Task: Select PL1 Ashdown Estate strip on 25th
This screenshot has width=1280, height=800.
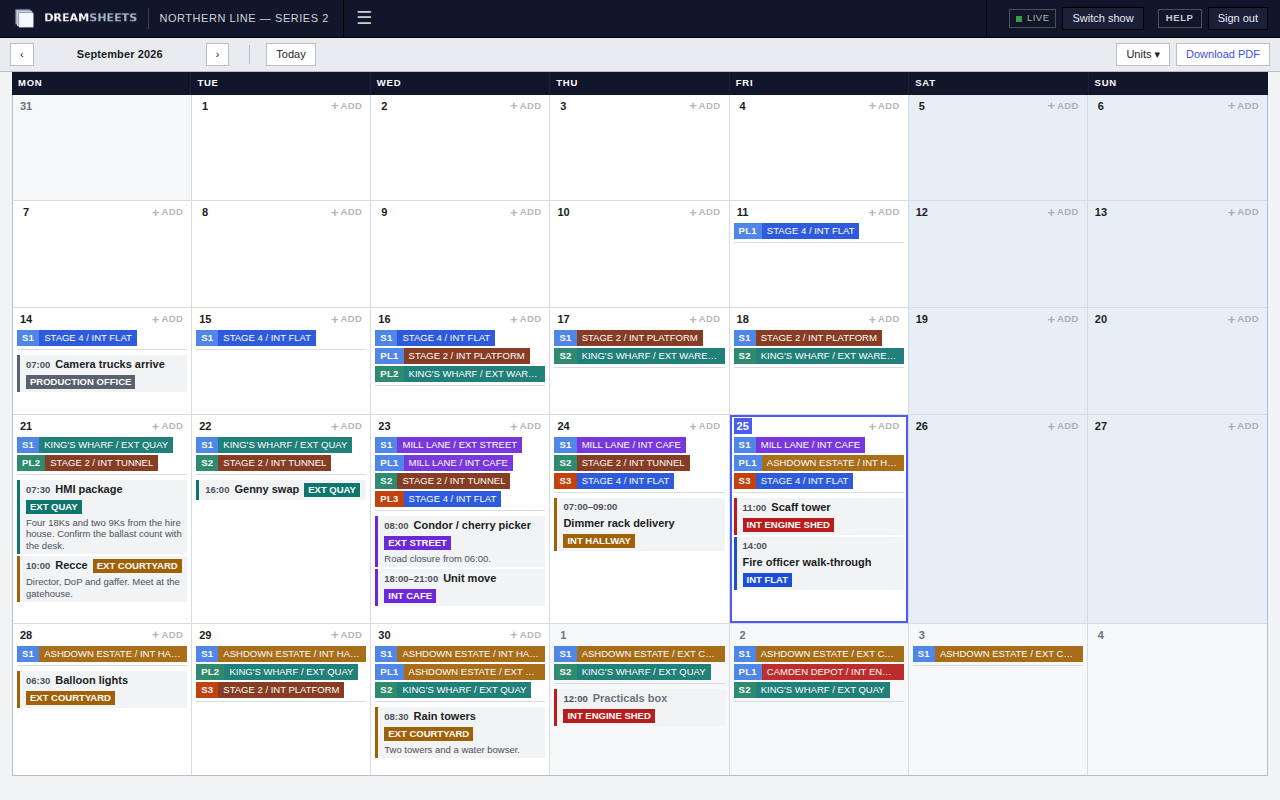Action: (x=819, y=463)
